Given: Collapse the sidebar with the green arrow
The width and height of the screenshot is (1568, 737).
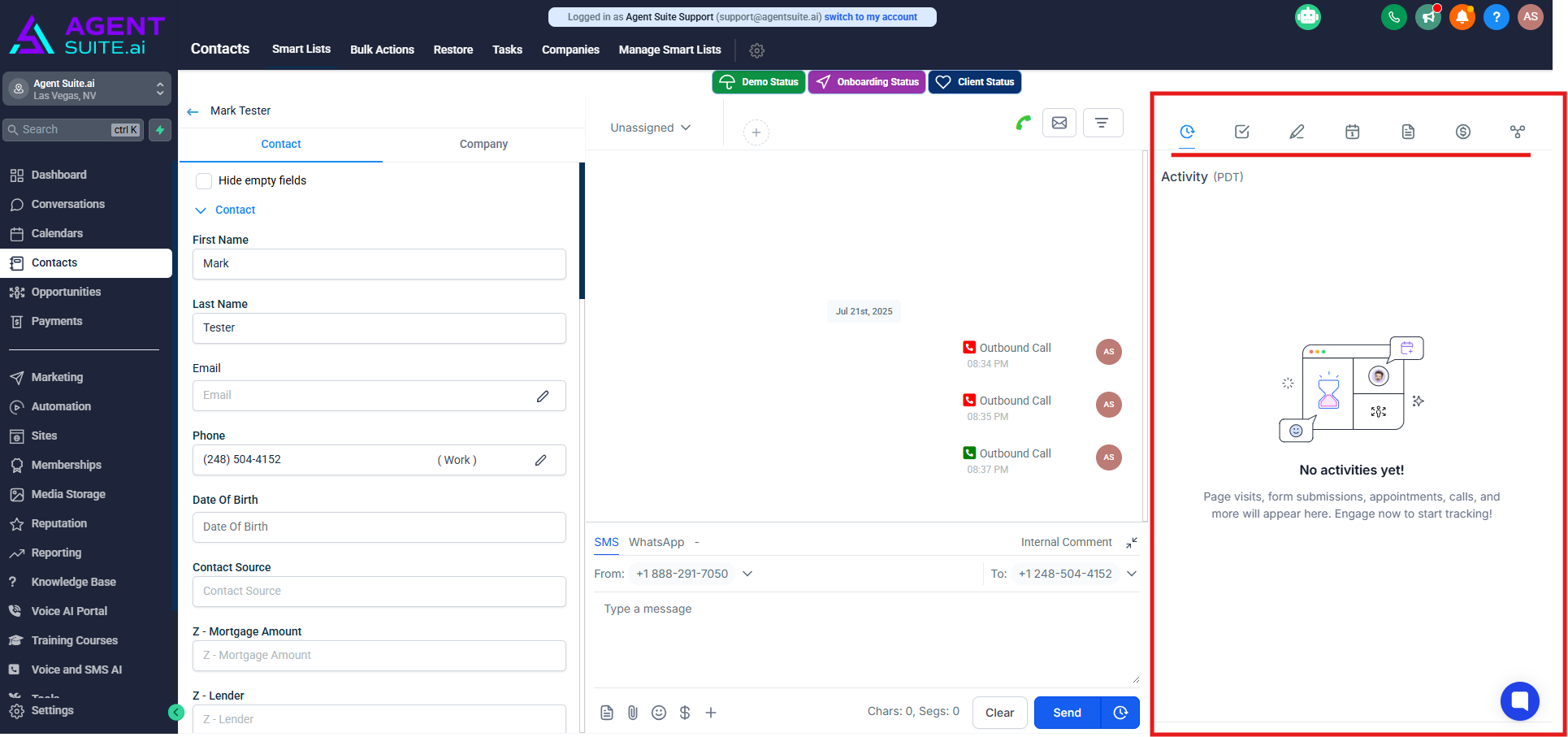Looking at the screenshot, I should coord(176,713).
